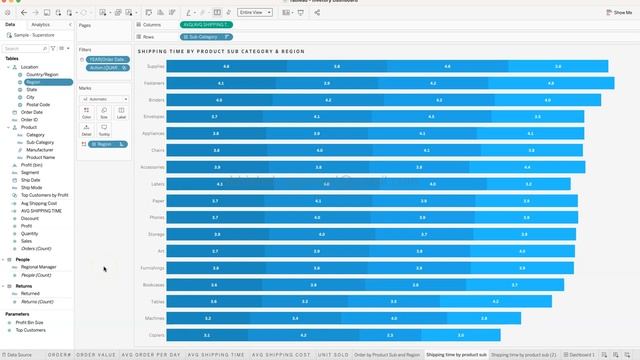Open the Data Source tab
The image size is (640, 360).
(x=16, y=355)
